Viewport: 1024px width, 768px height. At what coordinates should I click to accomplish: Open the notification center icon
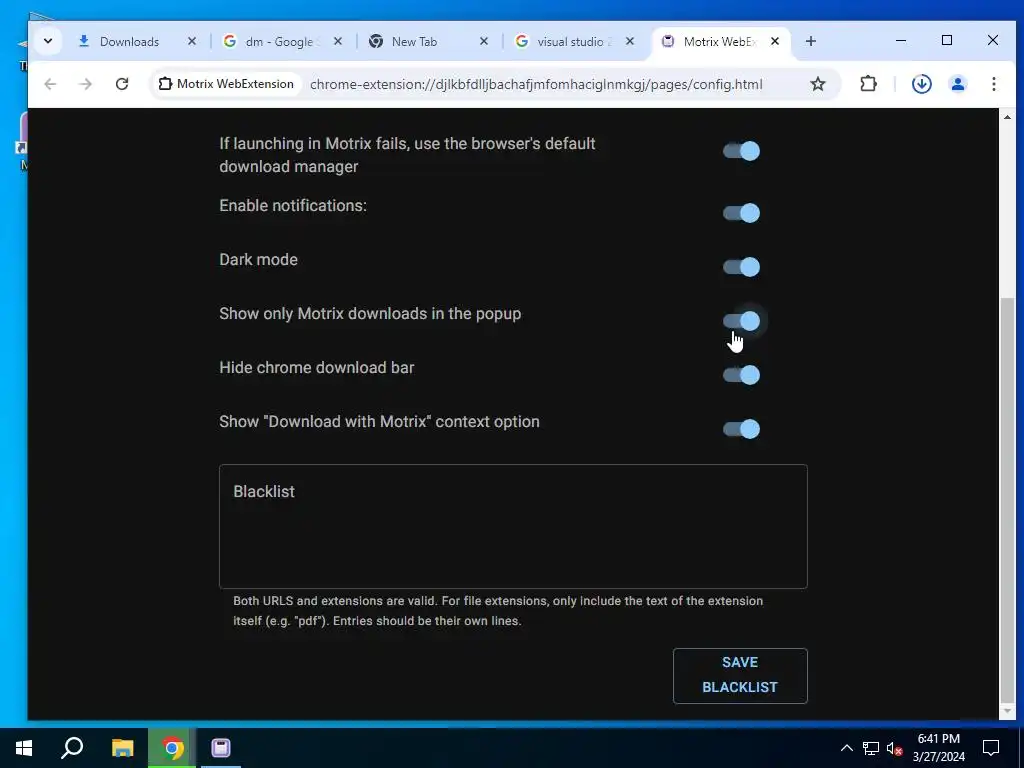991,748
